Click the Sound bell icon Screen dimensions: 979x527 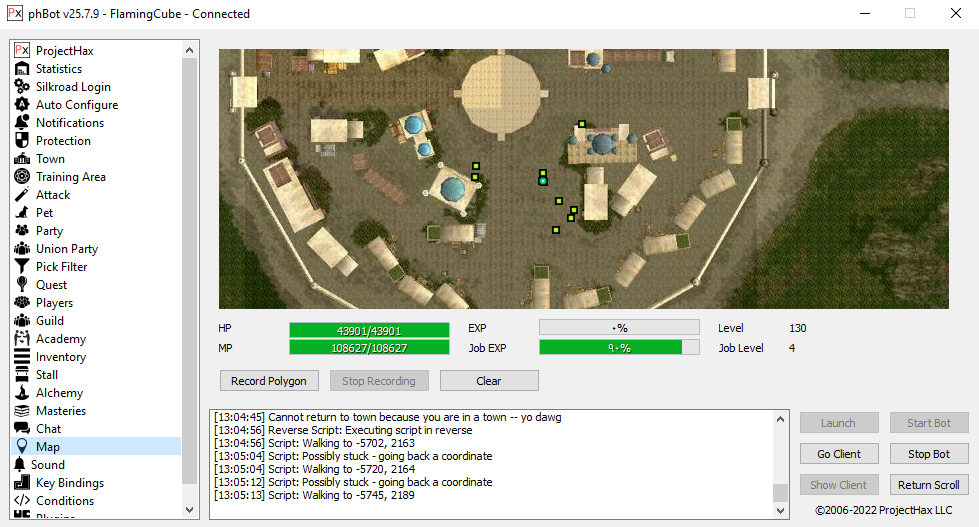(x=21, y=465)
